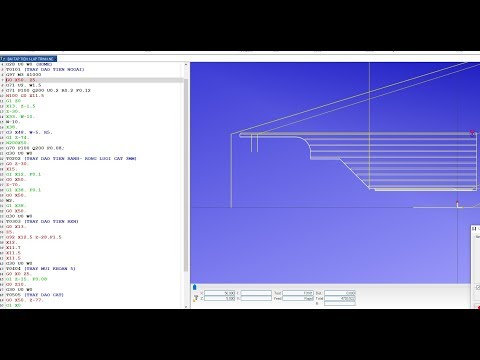The width and height of the screenshot is (480, 360).
Task: Click the X coordinate field
Action: [x=220, y=293]
